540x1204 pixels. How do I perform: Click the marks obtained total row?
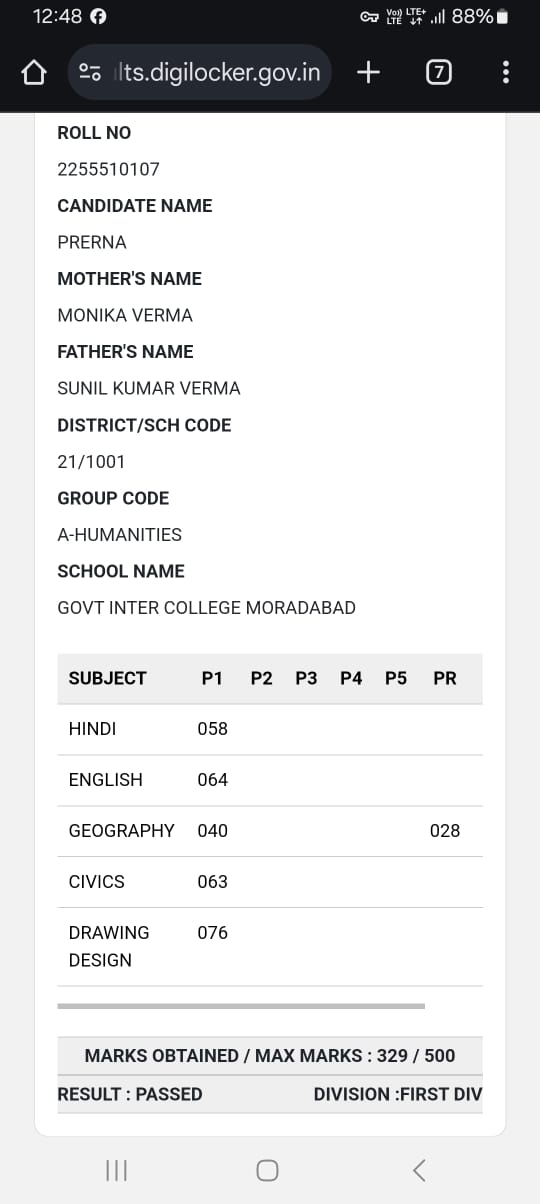coord(270,1055)
